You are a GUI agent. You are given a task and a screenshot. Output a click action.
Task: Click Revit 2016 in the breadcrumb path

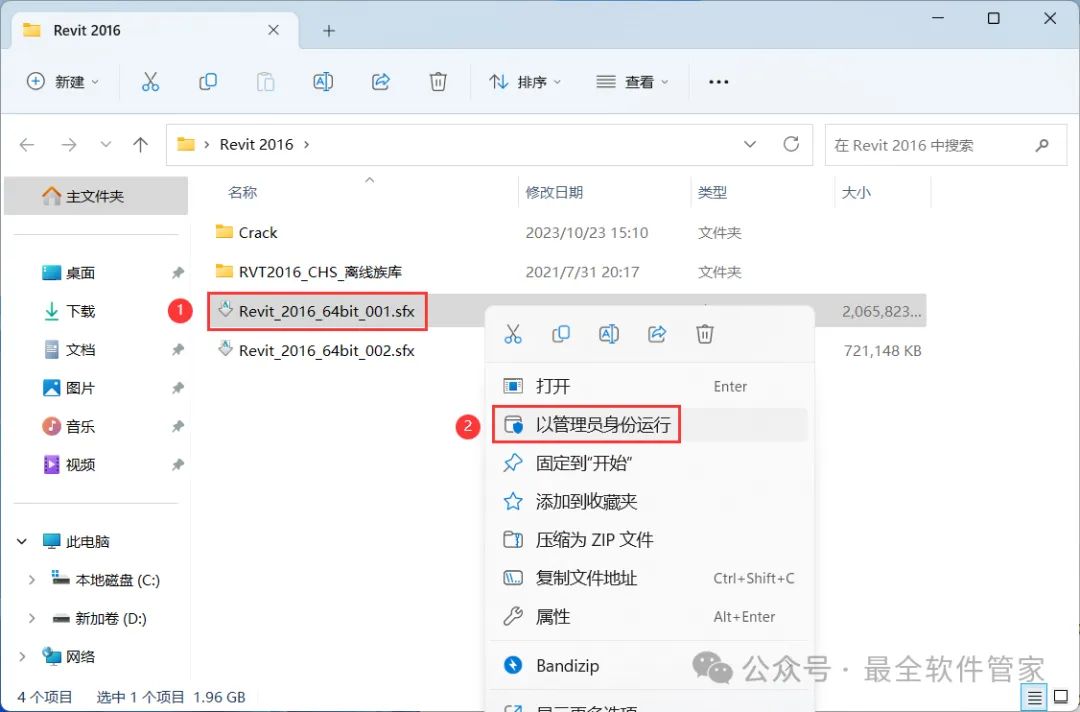256,145
